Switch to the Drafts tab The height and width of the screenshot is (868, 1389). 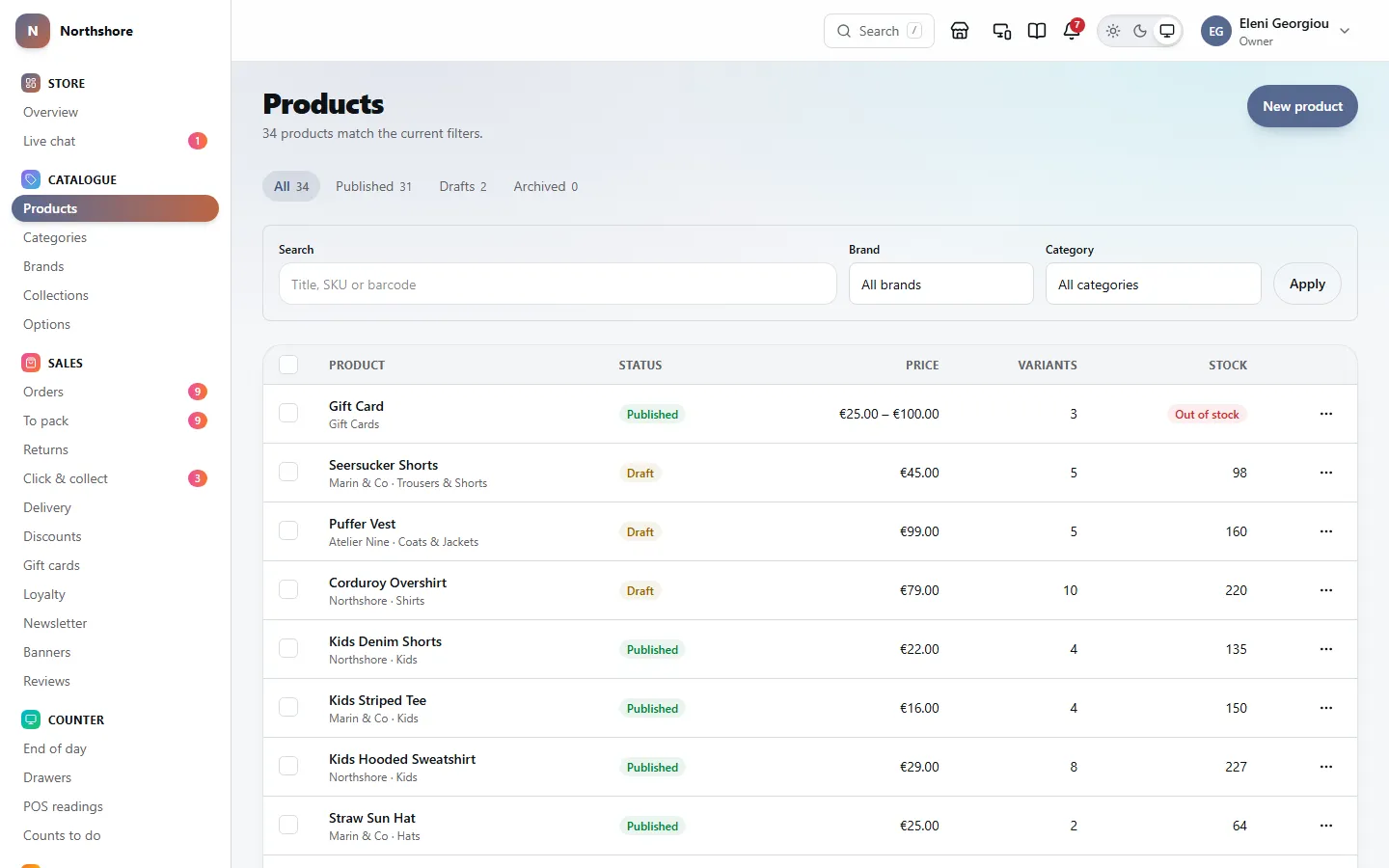(463, 186)
